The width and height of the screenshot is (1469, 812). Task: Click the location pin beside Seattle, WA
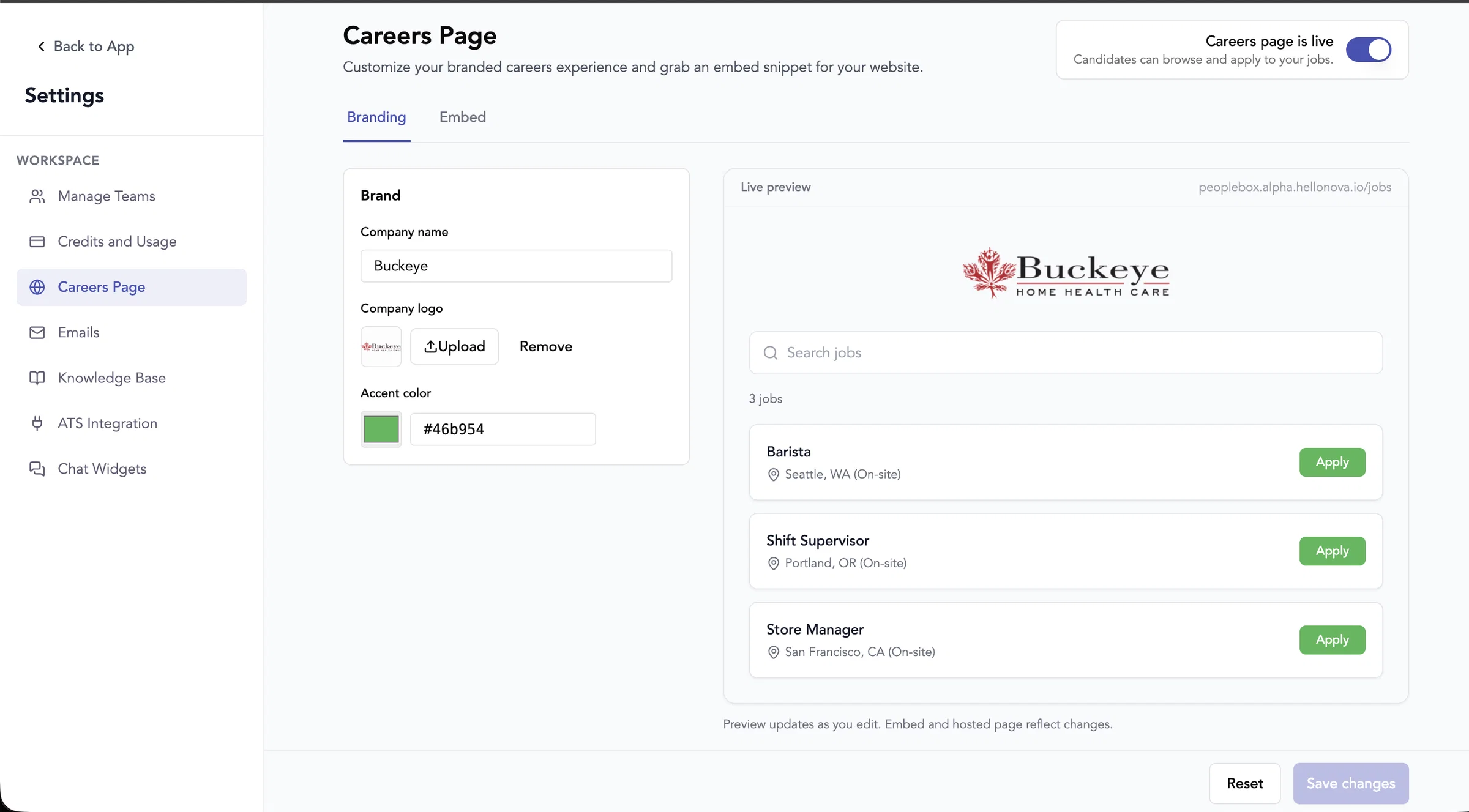774,475
